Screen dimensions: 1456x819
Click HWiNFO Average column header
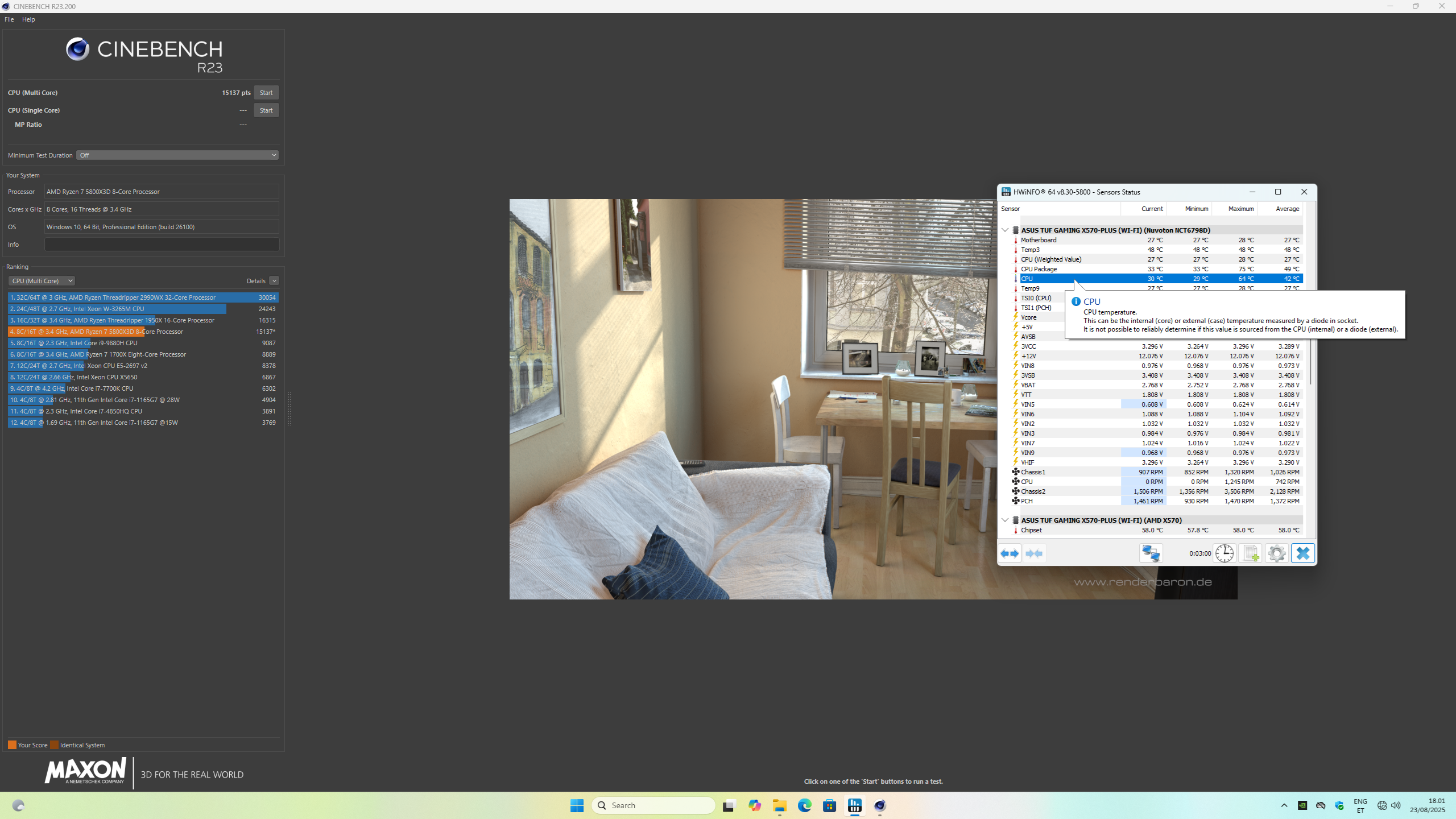1280,209
